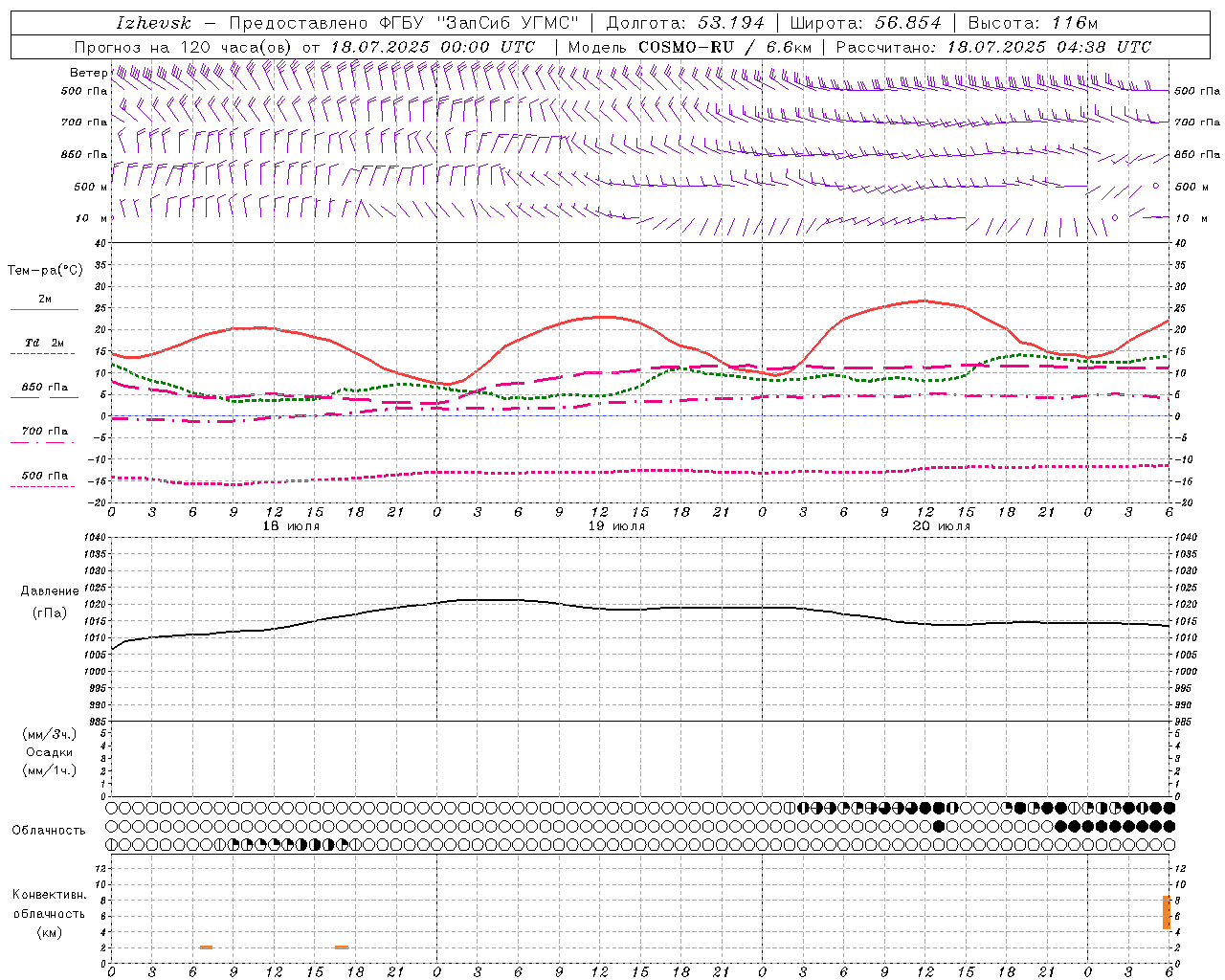
Task: Click the tall orange convective cloud bar
Action: click(1167, 912)
